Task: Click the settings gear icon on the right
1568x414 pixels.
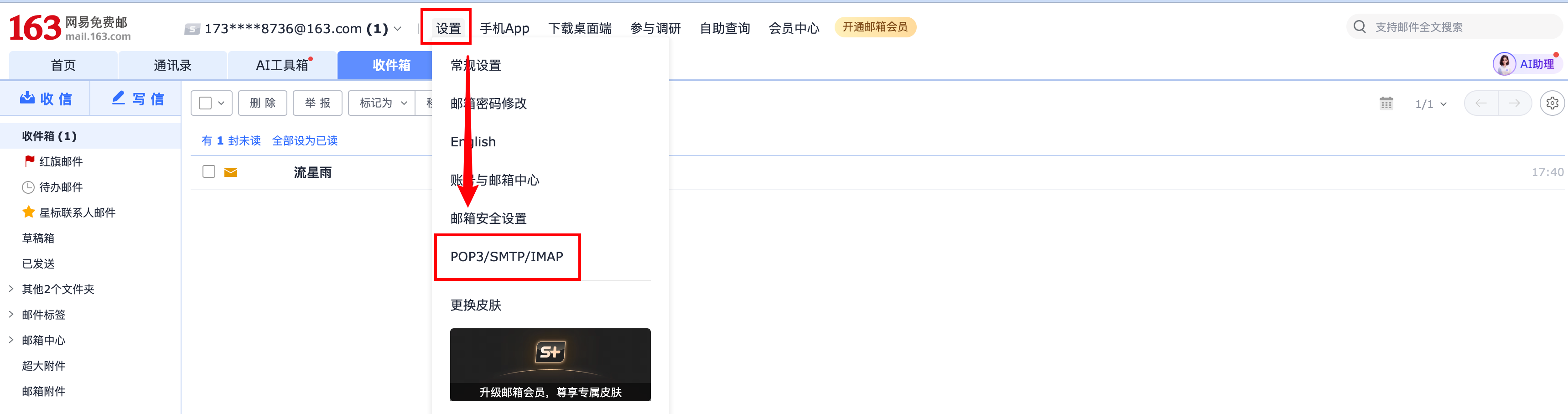Action: pyautogui.click(x=1553, y=103)
